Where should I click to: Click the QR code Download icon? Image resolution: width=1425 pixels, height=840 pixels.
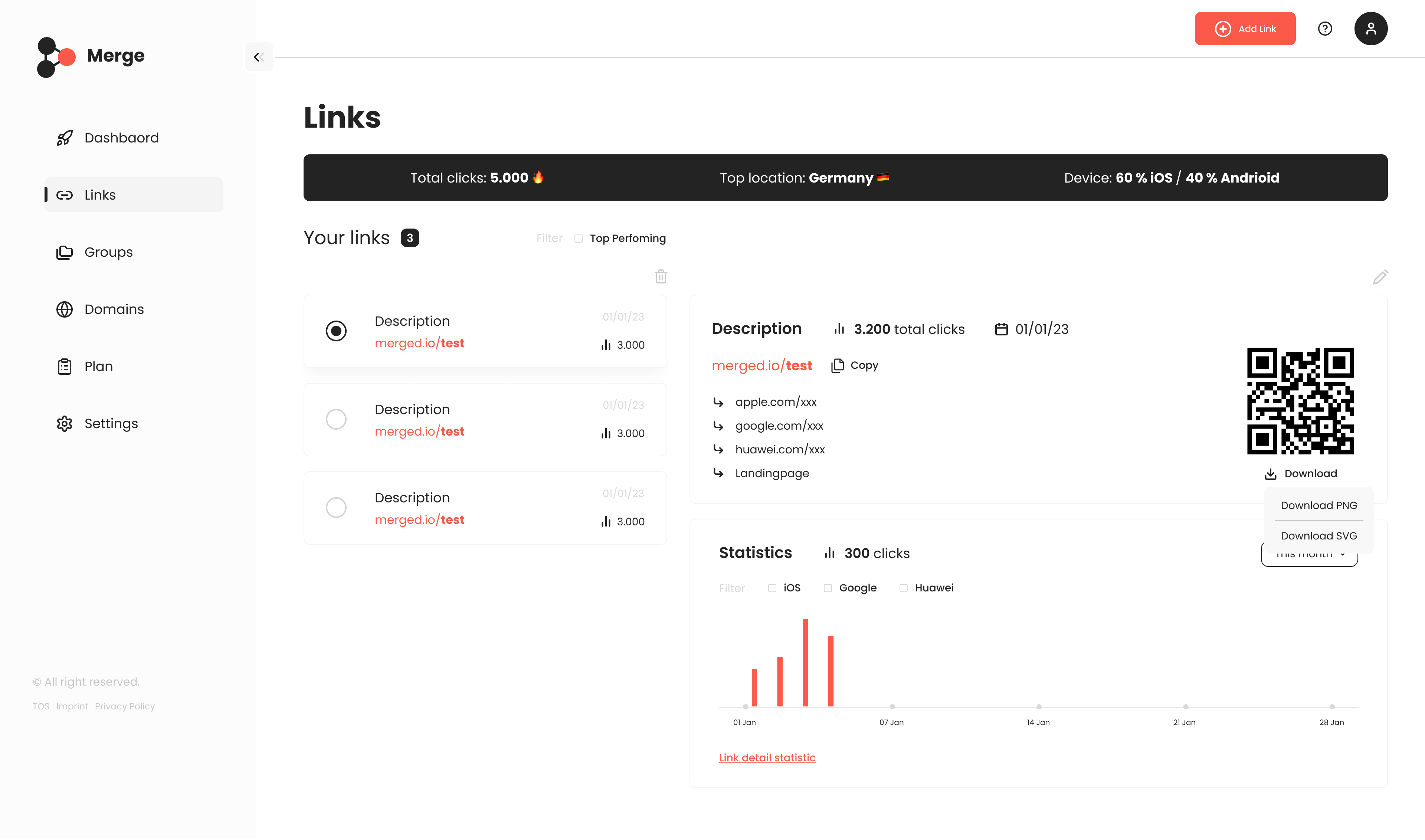point(1271,474)
